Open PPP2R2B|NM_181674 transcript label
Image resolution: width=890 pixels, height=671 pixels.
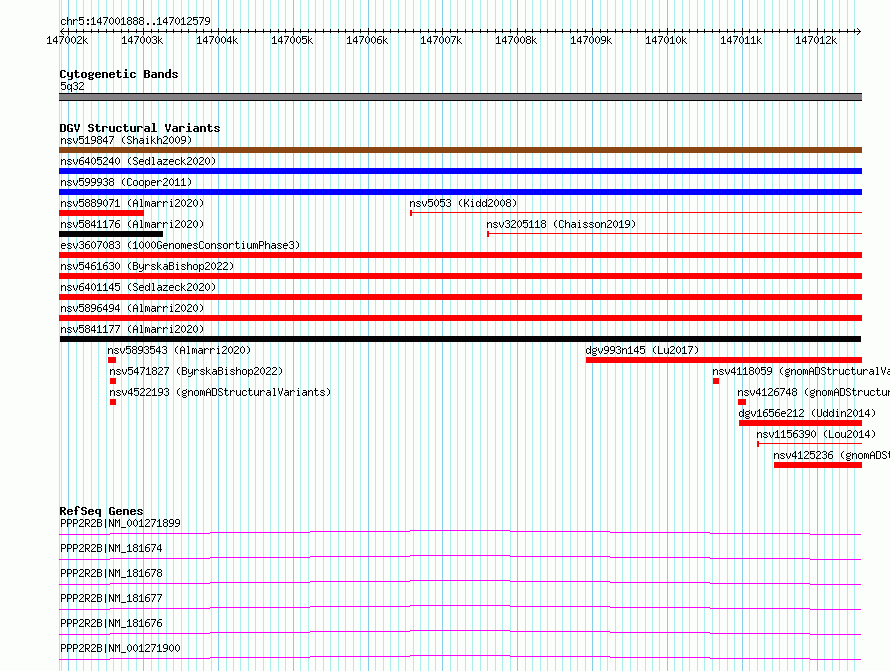111,548
